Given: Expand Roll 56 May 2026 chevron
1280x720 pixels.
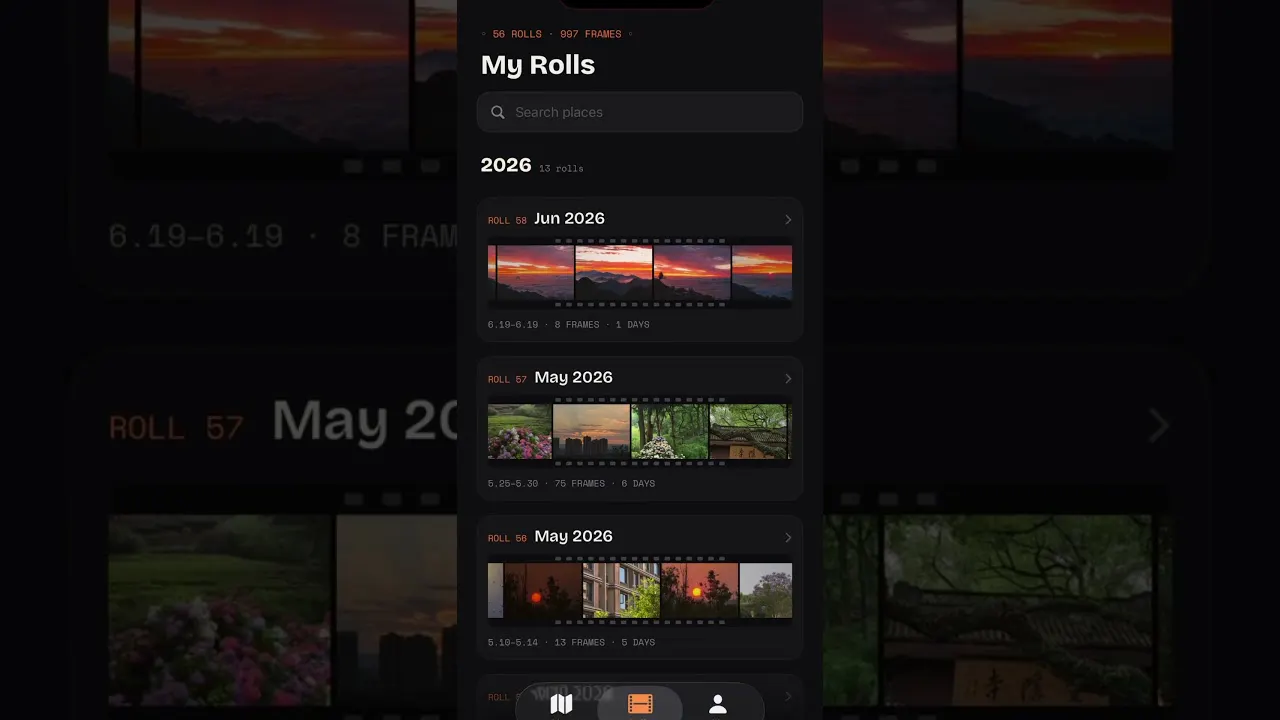Looking at the screenshot, I should [788, 537].
